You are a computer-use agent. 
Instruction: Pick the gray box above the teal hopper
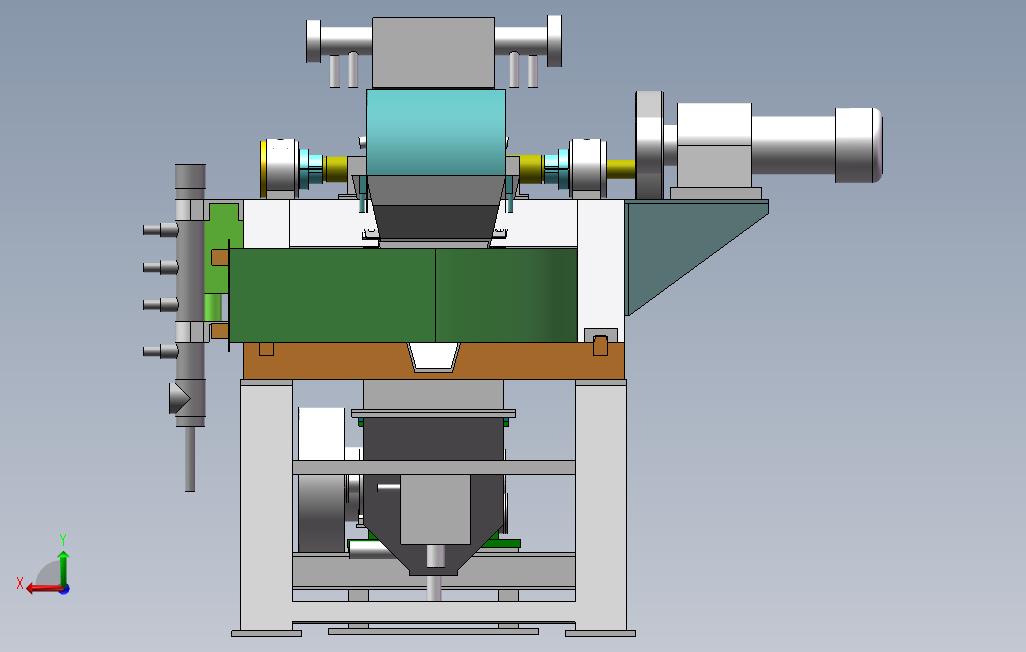[x=433, y=52]
